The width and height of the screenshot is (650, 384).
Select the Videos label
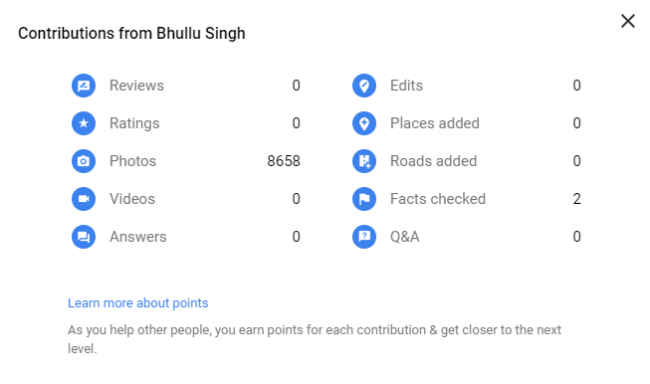click(132, 199)
